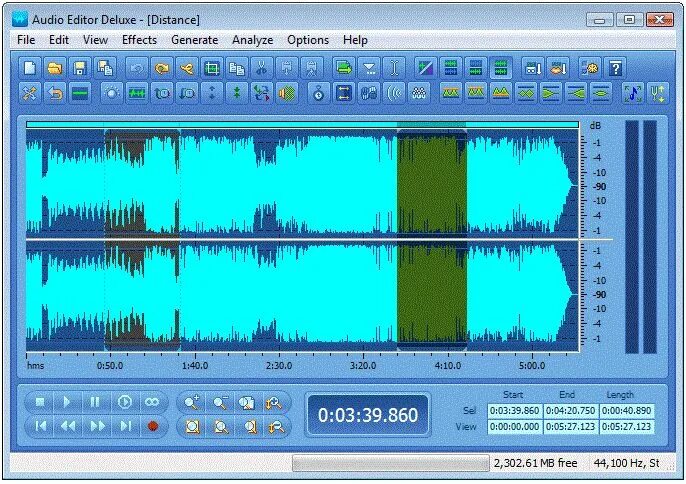Click the Crop selection toolbar icon
This screenshot has height=484, width=686.
212,68
